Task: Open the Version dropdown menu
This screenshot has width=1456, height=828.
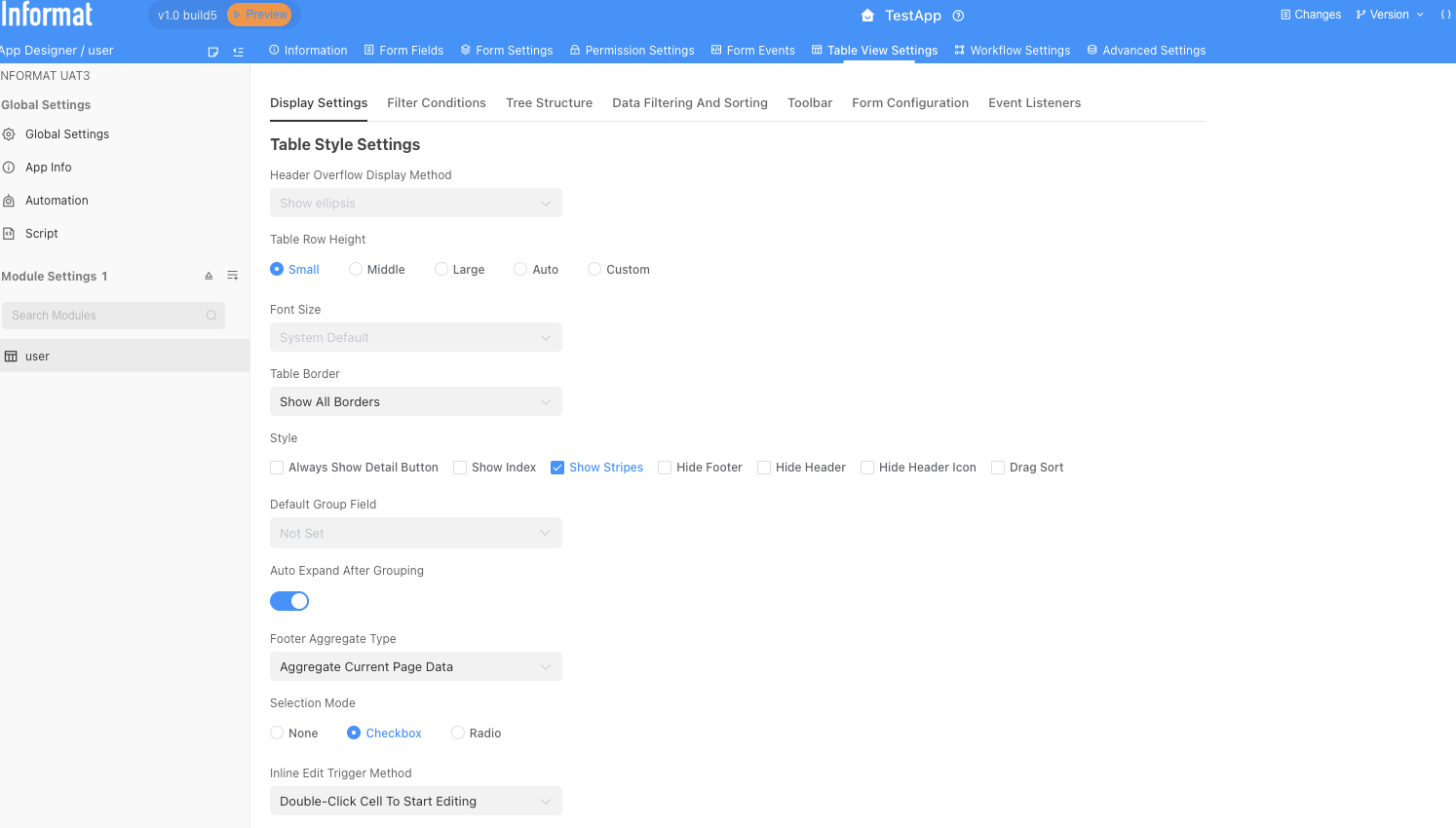Action: point(1390,15)
